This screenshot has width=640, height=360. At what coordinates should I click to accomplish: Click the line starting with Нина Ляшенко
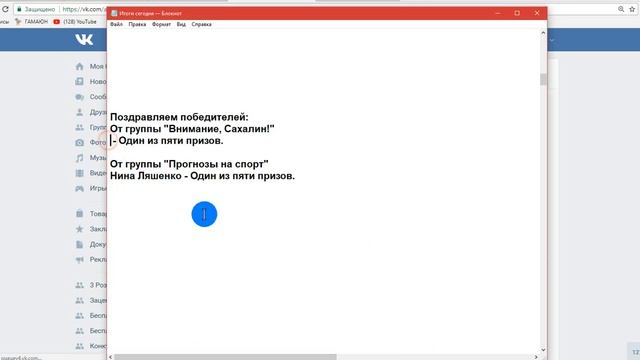coord(202,176)
